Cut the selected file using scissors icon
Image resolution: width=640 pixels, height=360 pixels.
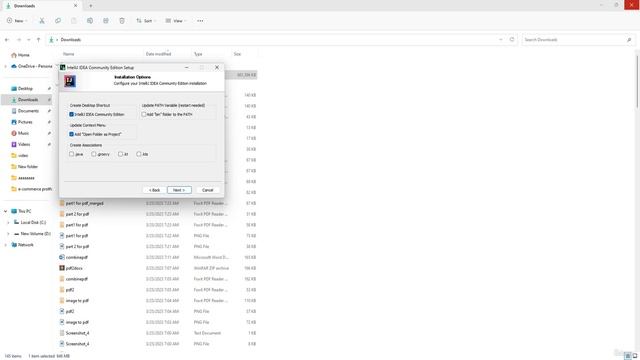42,21
